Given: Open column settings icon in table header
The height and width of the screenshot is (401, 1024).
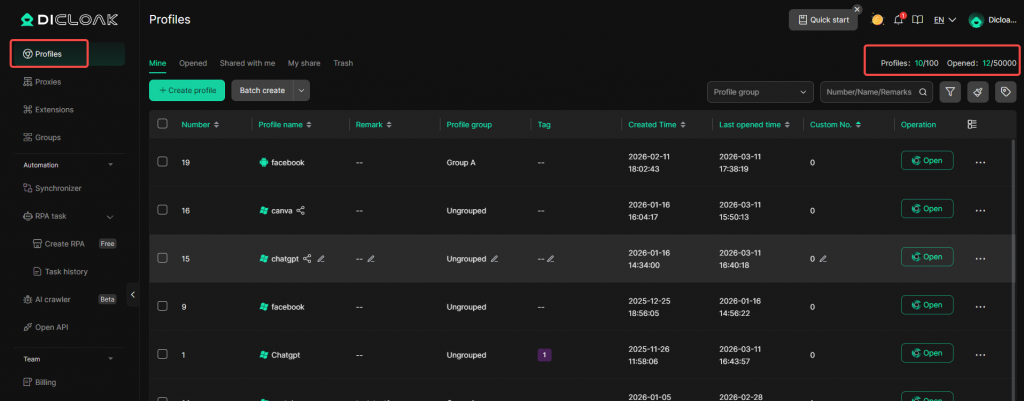Looking at the screenshot, I should (x=973, y=125).
